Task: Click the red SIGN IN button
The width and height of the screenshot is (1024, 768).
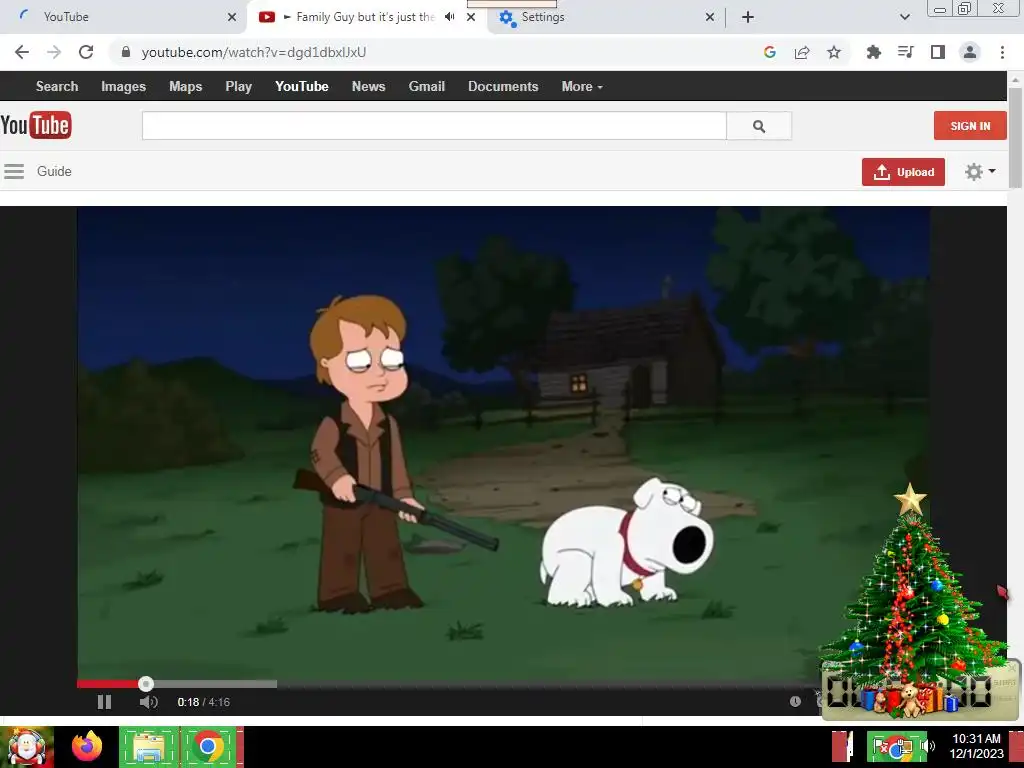Action: point(970,125)
